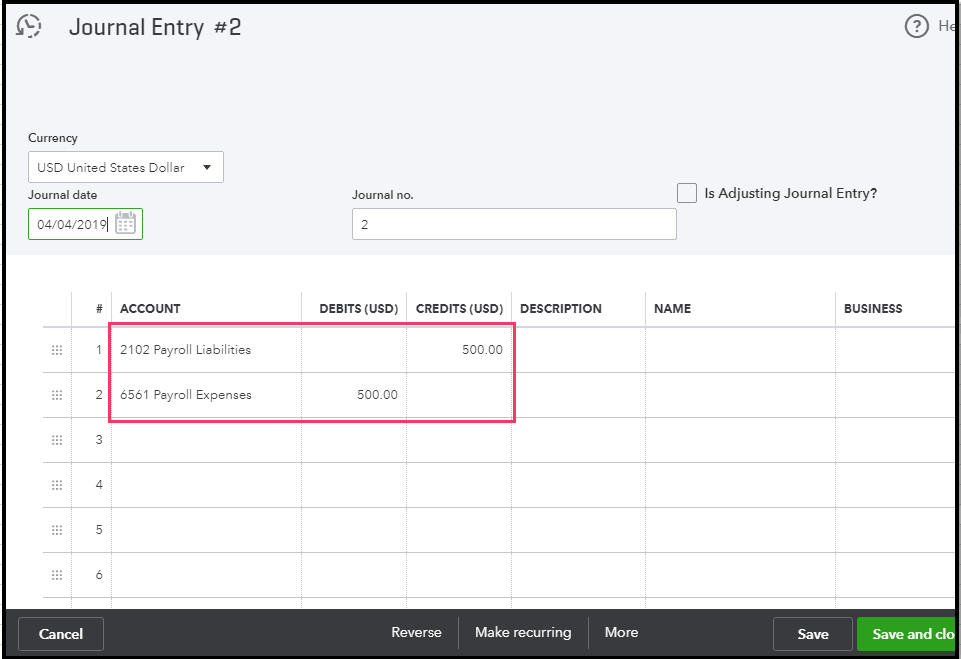Image resolution: width=961 pixels, height=659 pixels.
Task: Click the Save button
Action: pos(813,634)
